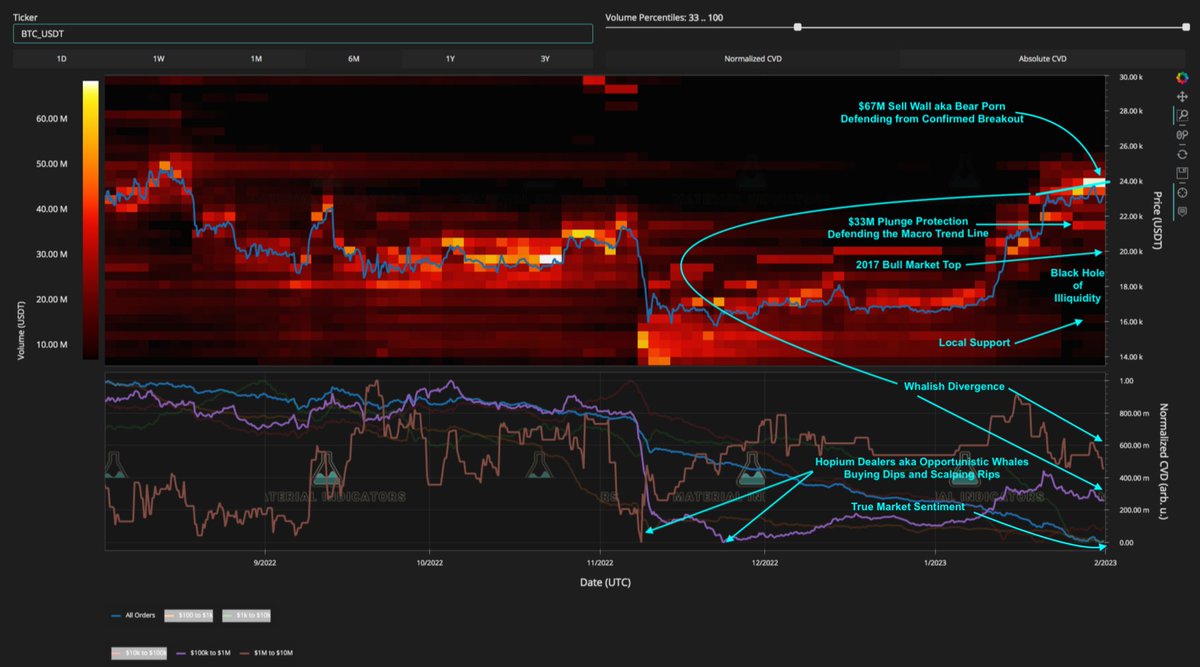Toggle the Crosshair tool
Image resolution: width=1200 pixels, height=667 pixels.
[x=1182, y=192]
